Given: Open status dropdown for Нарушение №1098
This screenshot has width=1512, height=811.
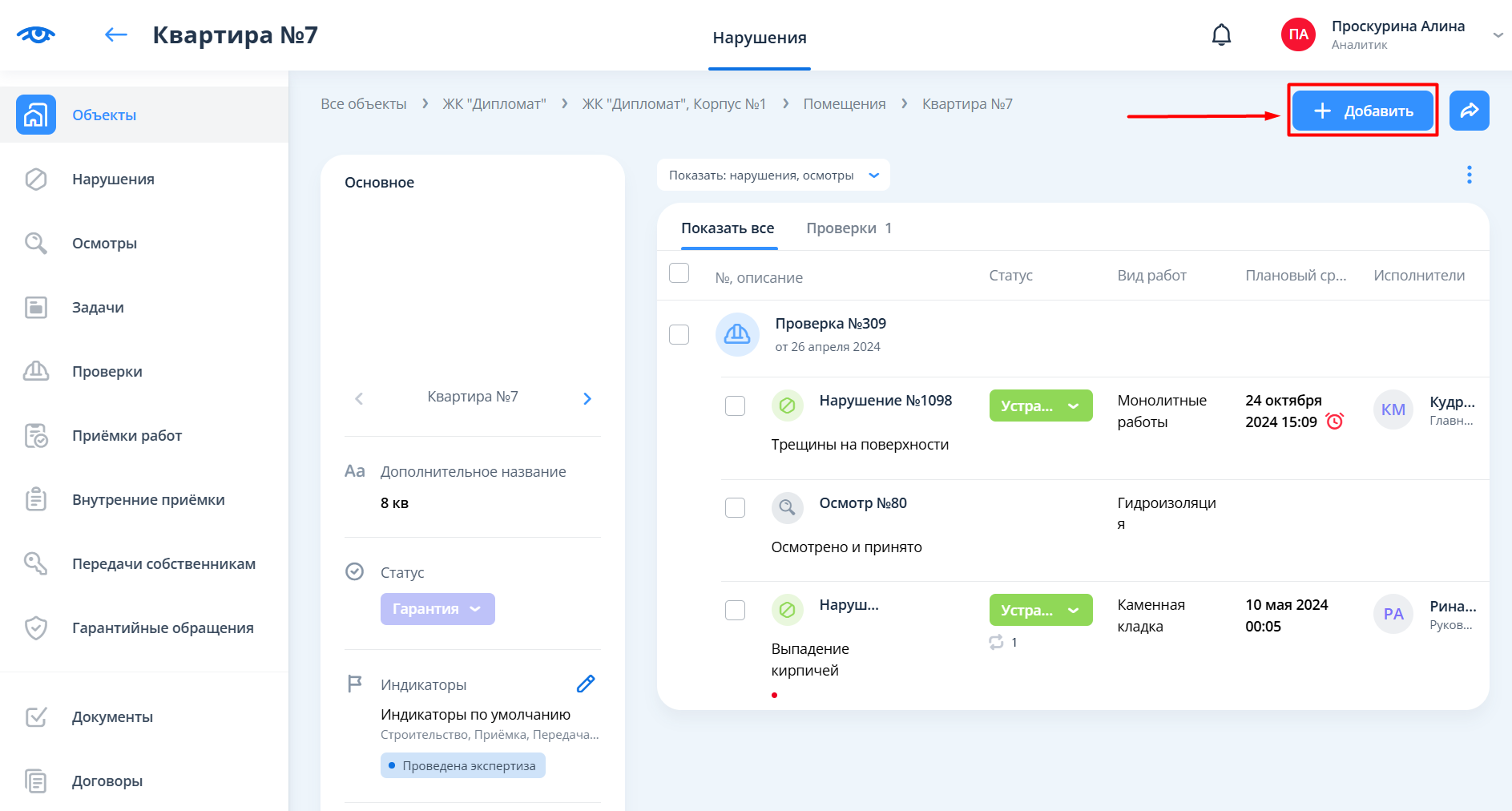Looking at the screenshot, I should [1040, 406].
